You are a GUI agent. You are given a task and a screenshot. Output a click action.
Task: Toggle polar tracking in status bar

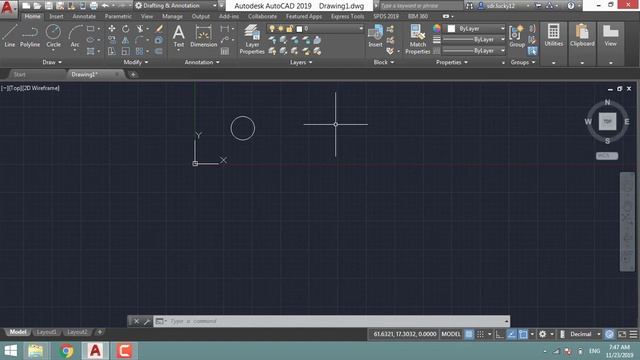point(511,334)
